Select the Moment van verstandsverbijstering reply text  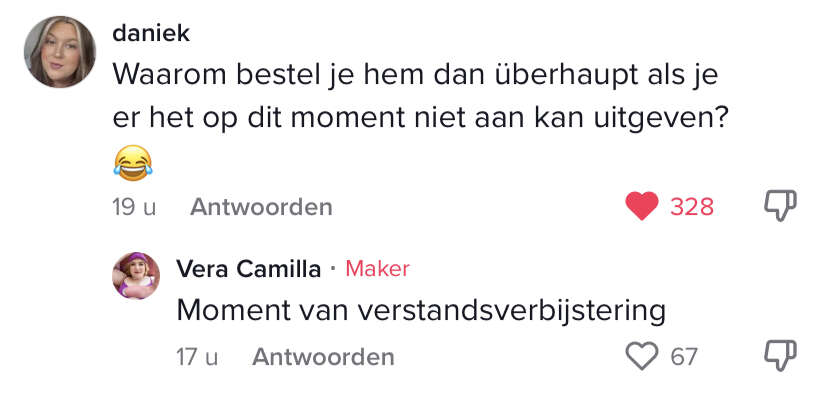click(x=421, y=311)
